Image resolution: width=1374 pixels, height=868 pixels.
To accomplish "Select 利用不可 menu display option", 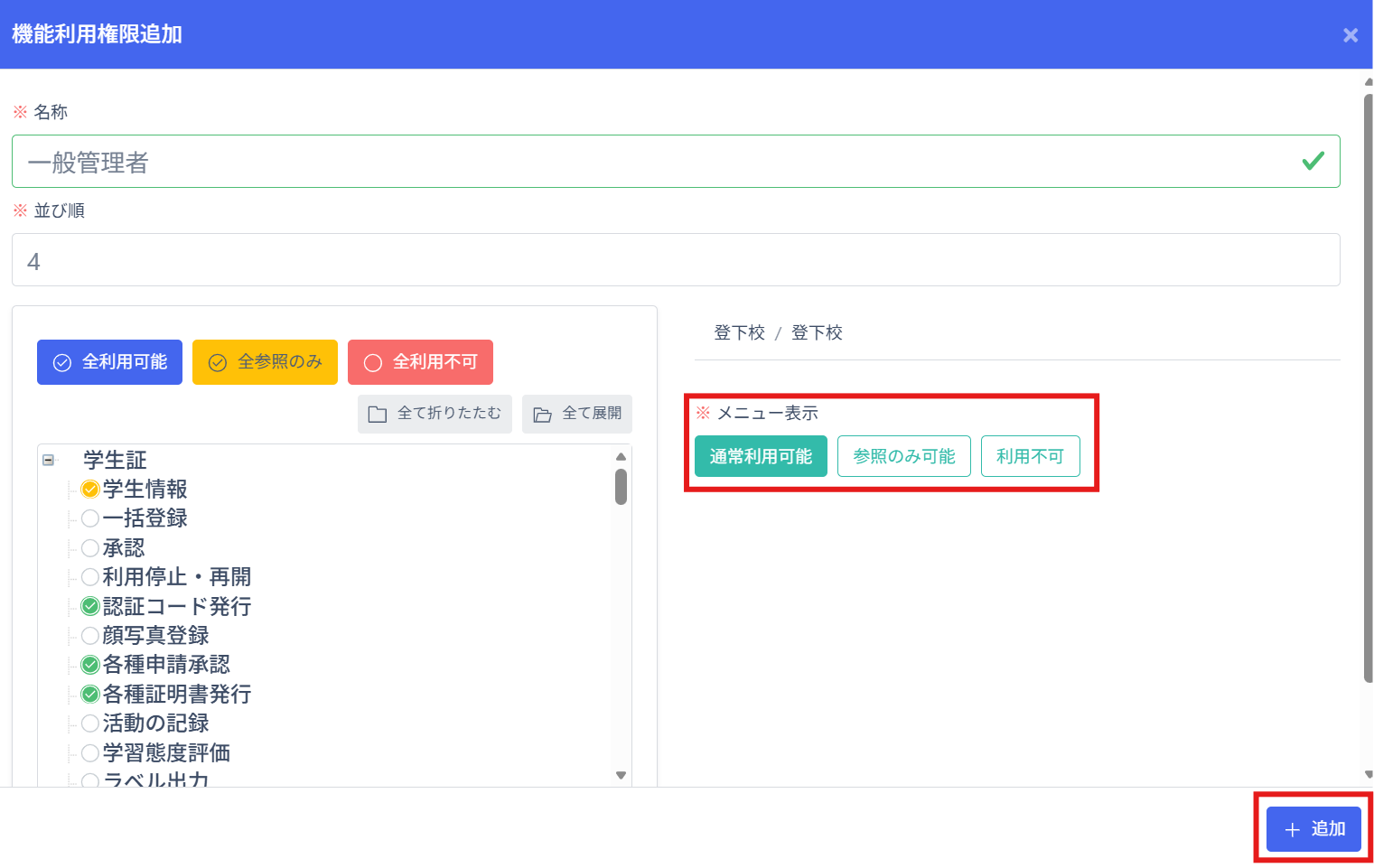I will click(x=1030, y=456).
